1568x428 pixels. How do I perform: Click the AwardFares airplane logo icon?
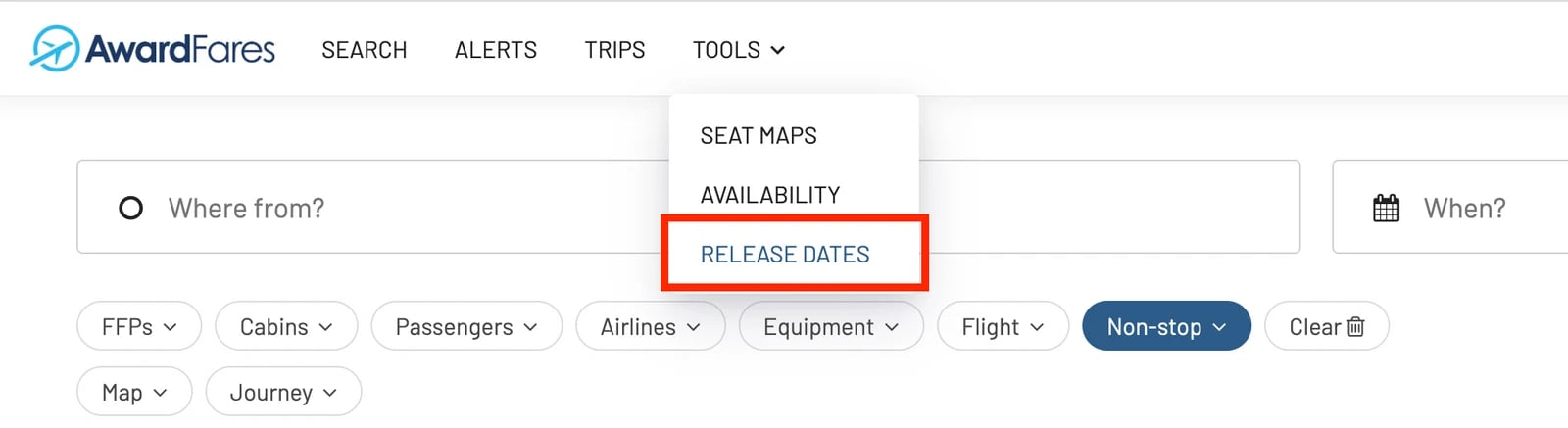[x=54, y=48]
